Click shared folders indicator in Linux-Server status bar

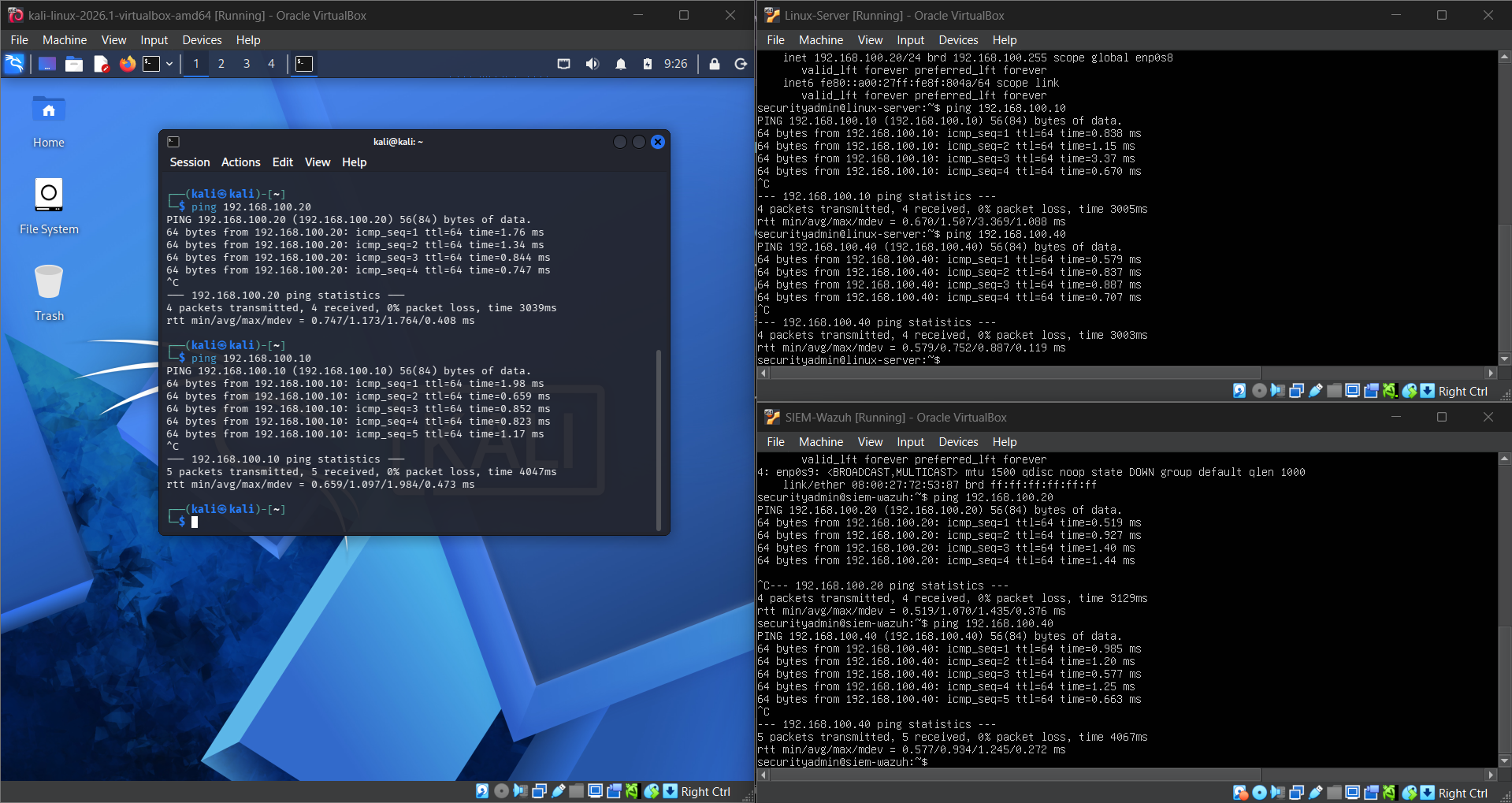pyautogui.click(x=1334, y=391)
